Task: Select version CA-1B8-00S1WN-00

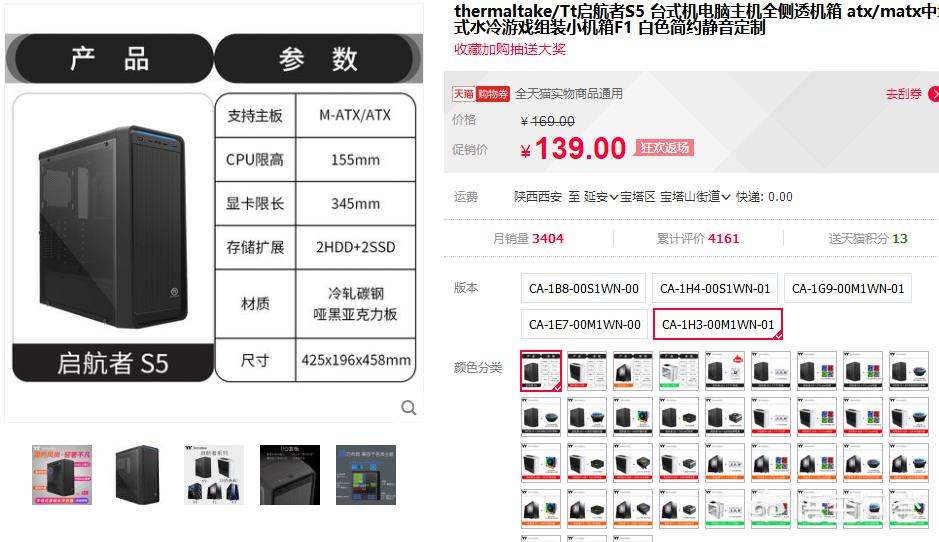Action: 584,289
